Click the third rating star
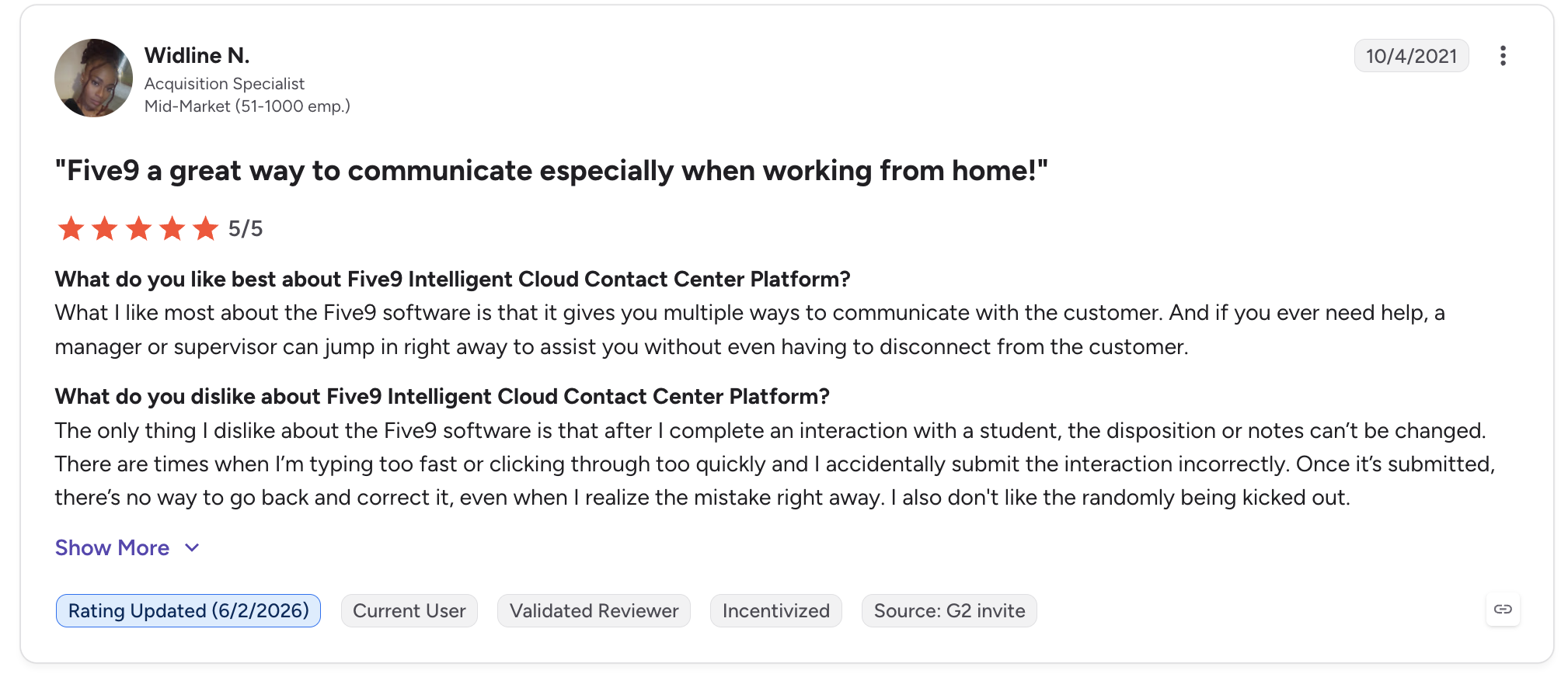The width and height of the screenshot is (1568, 674). click(x=138, y=229)
